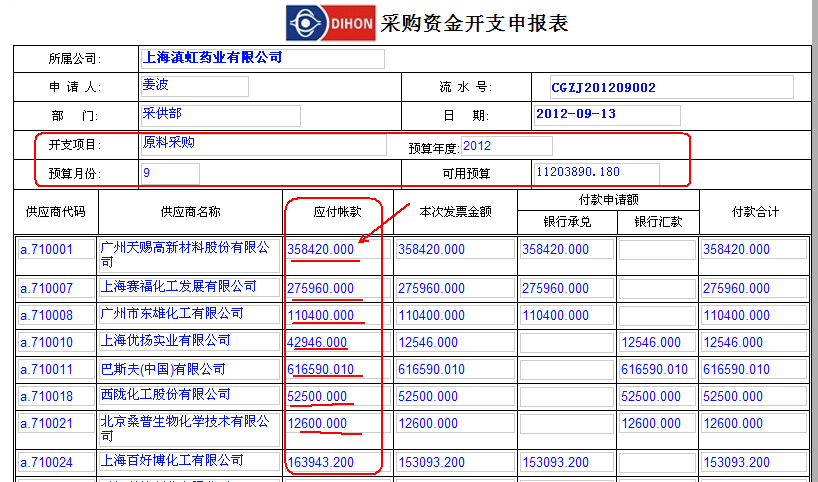Click empty 银行汇款 field for a.710001
Screen dimensions: 818x482
tap(657, 249)
